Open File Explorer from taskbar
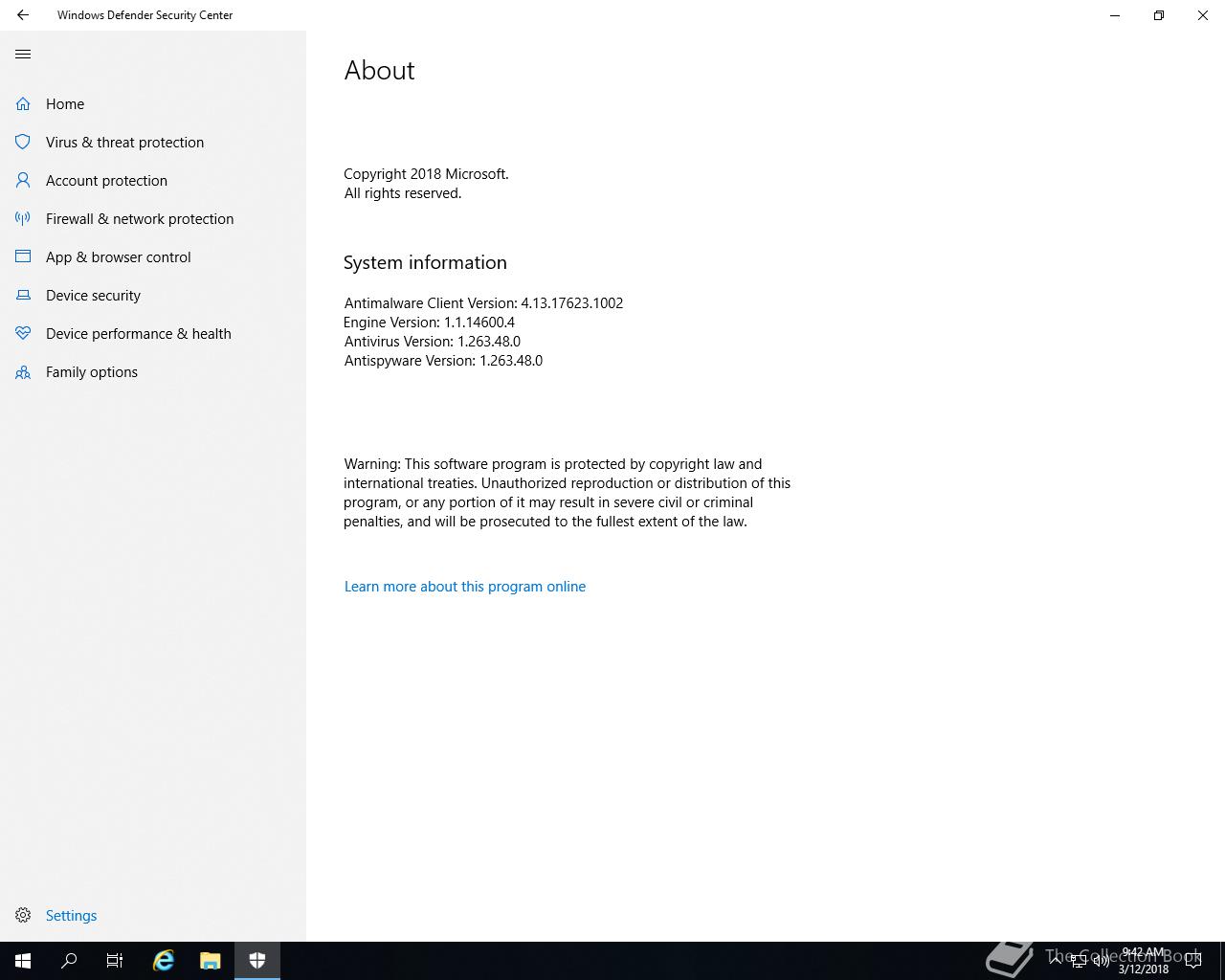Viewport: 1225px width, 980px height. pos(210,961)
